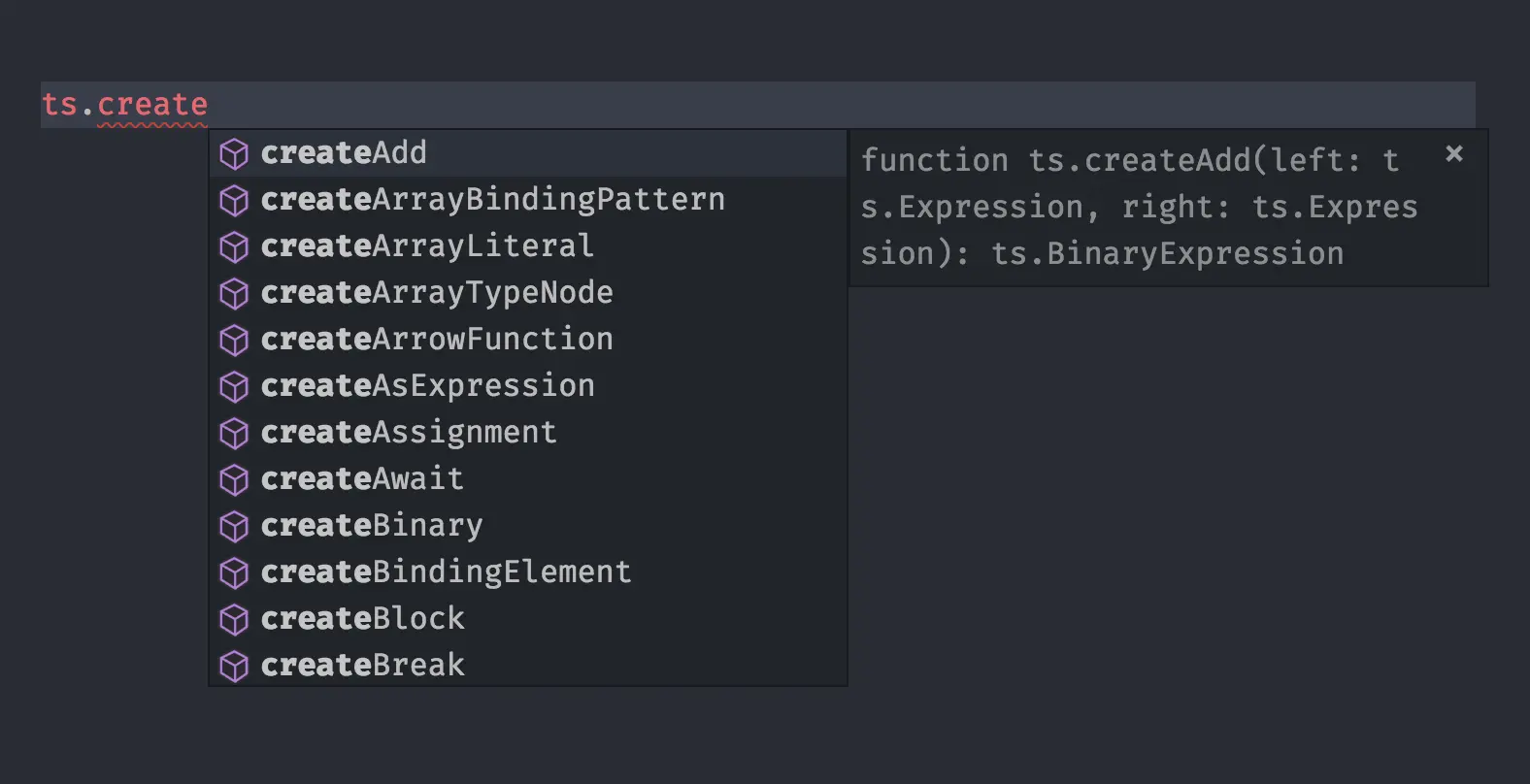Click the cube icon beside createBreak
The width and height of the screenshot is (1530, 784).
click(x=234, y=666)
